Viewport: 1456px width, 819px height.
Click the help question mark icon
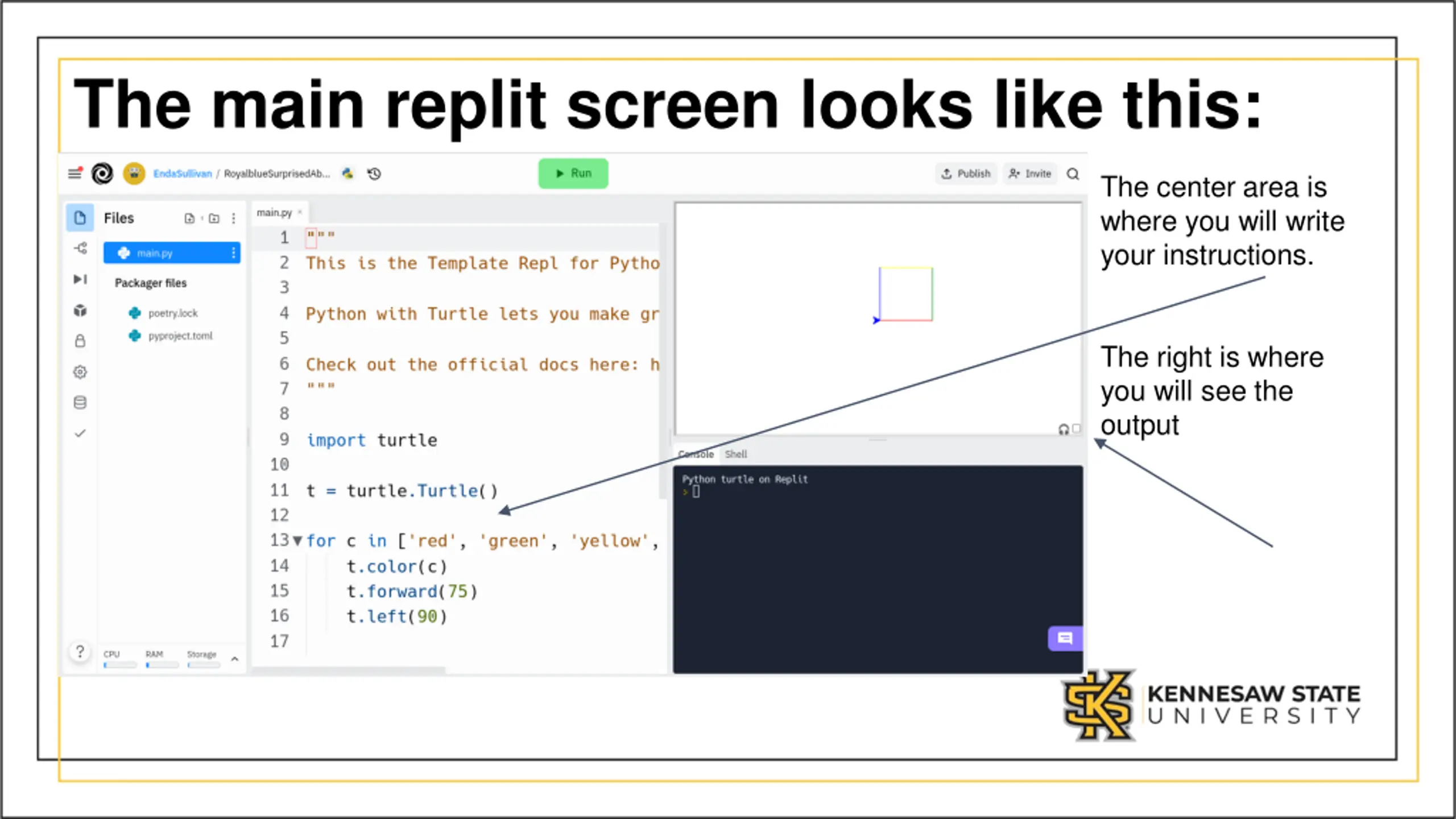(80, 652)
